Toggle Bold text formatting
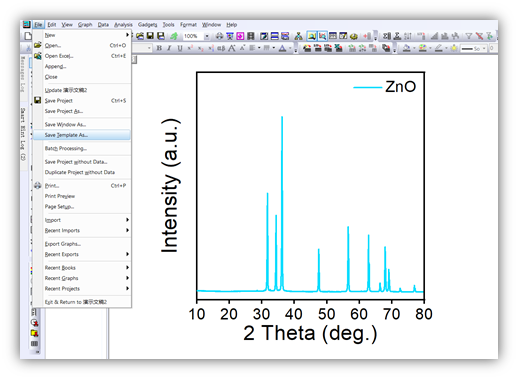 159,48
